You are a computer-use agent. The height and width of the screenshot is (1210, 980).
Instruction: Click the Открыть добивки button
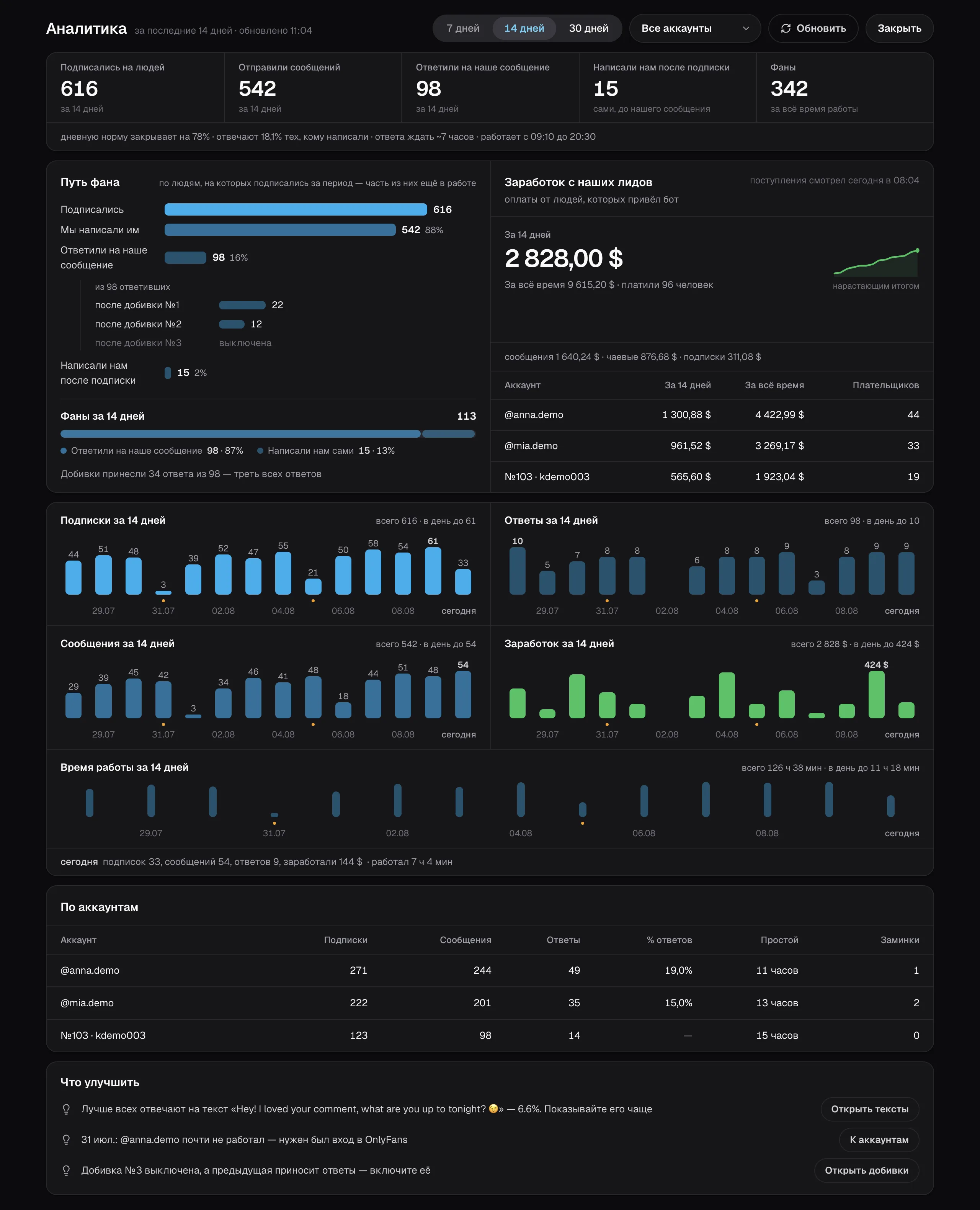[x=867, y=1170]
